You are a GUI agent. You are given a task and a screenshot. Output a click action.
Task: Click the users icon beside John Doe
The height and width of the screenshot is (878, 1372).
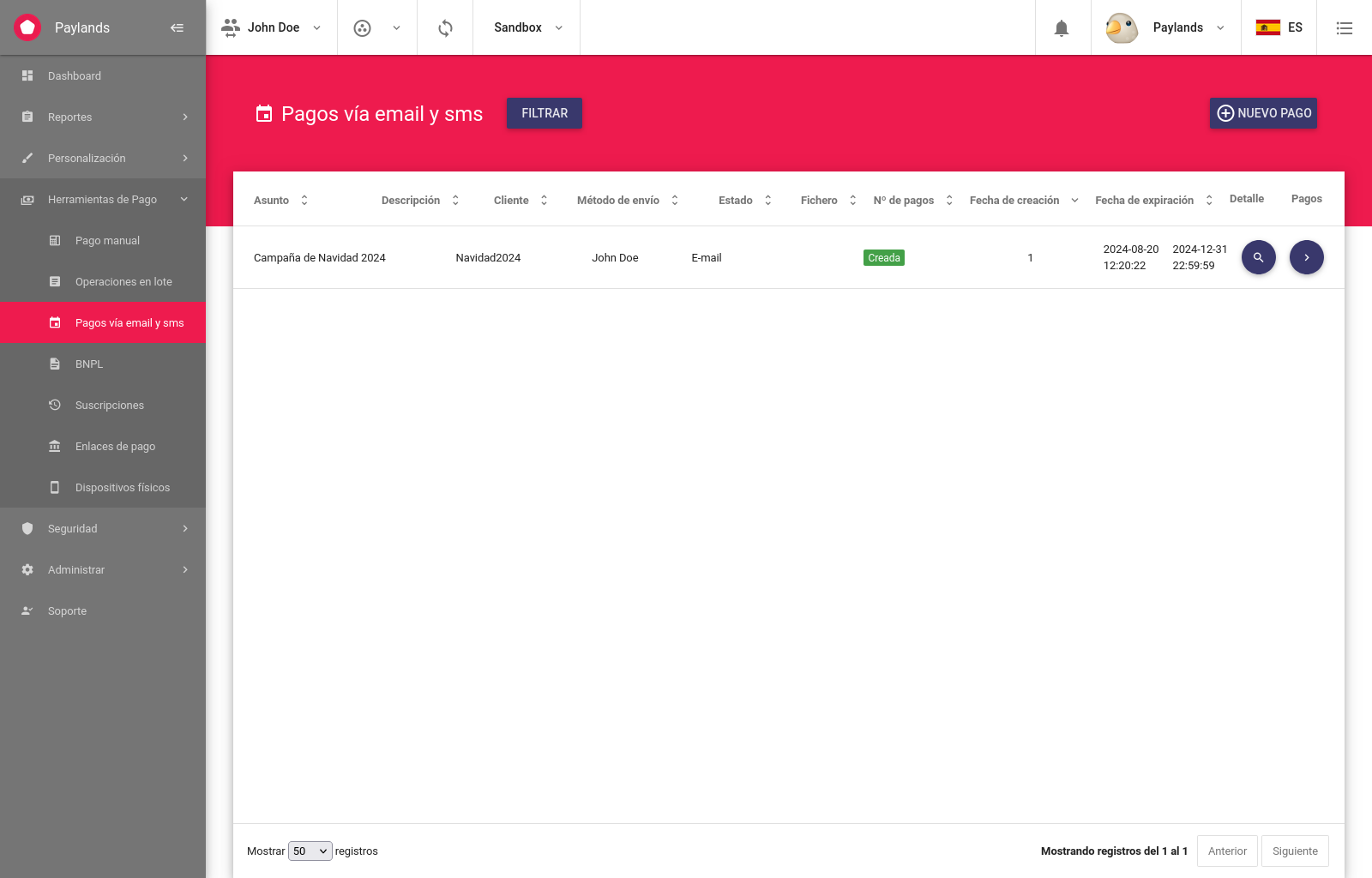[x=231, y=27]
